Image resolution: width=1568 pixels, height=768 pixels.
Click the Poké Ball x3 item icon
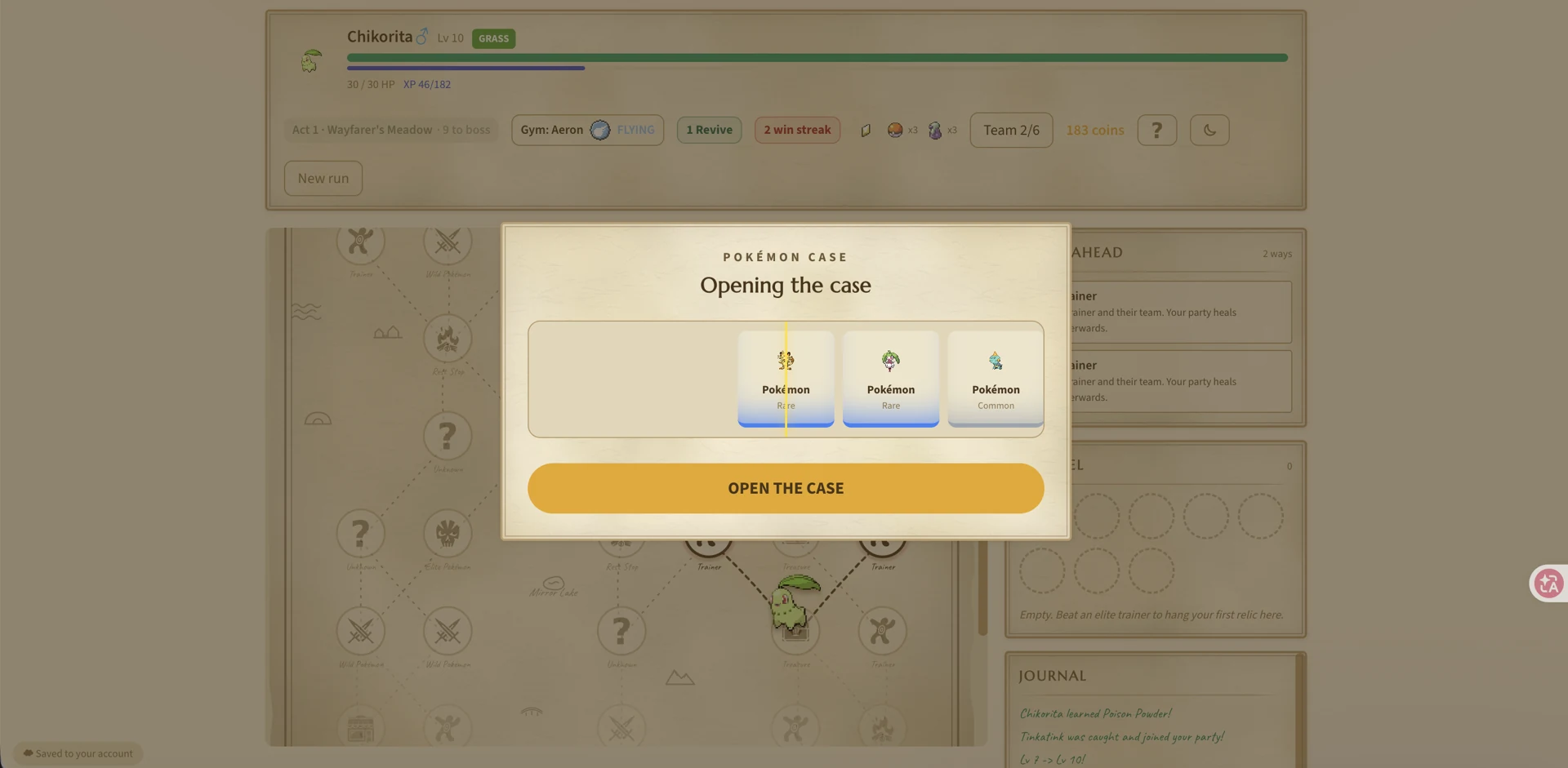(895, 130)
